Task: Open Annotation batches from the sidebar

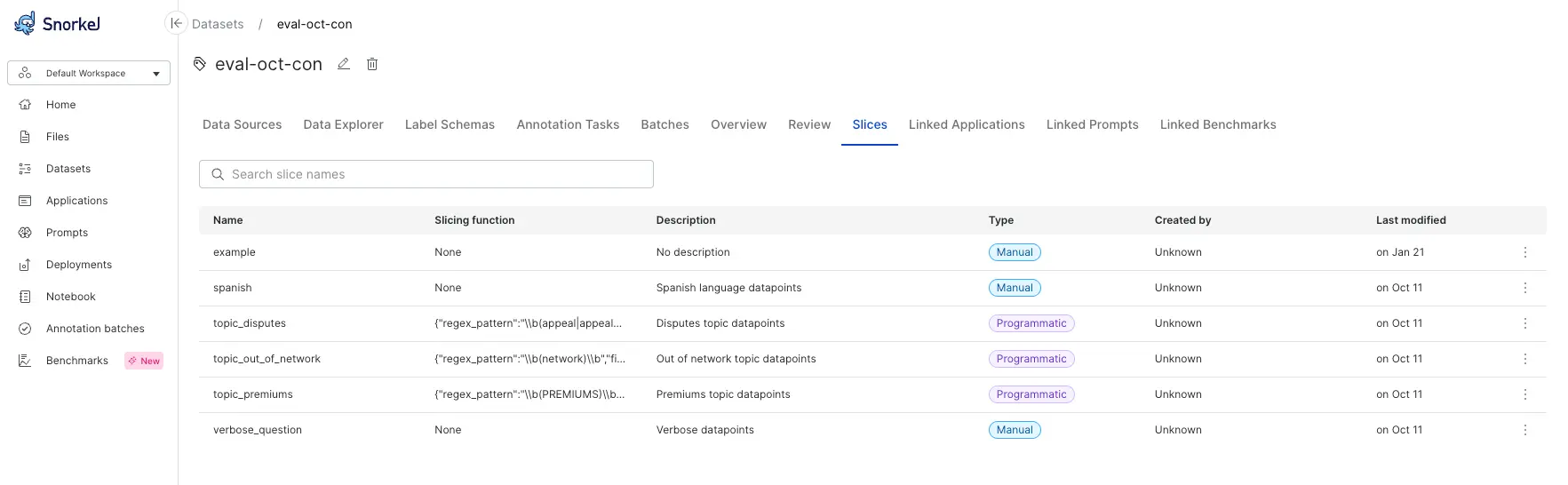Action: [x=95, y=329]
